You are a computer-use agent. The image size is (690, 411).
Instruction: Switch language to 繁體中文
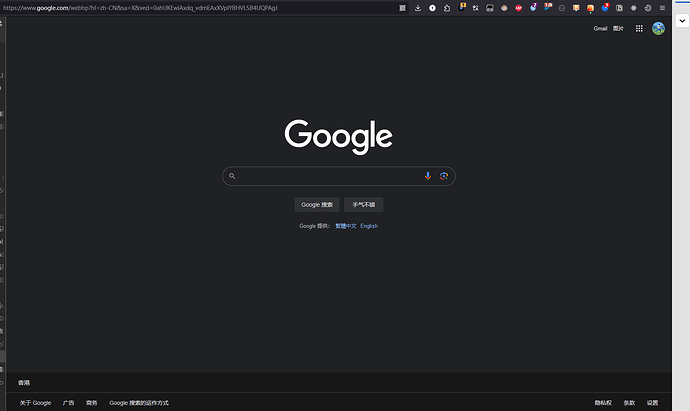point(345,226)
